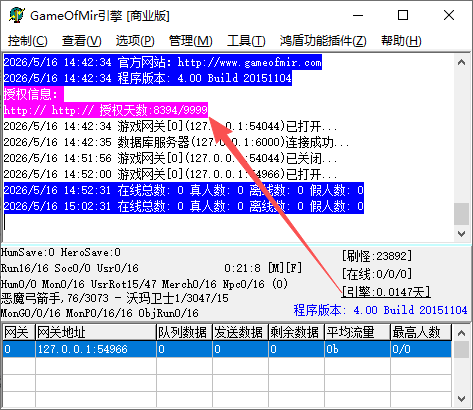Viewport: 473px width, 410px height.
Task: Close the GameOfMir window
Action: 449,15
